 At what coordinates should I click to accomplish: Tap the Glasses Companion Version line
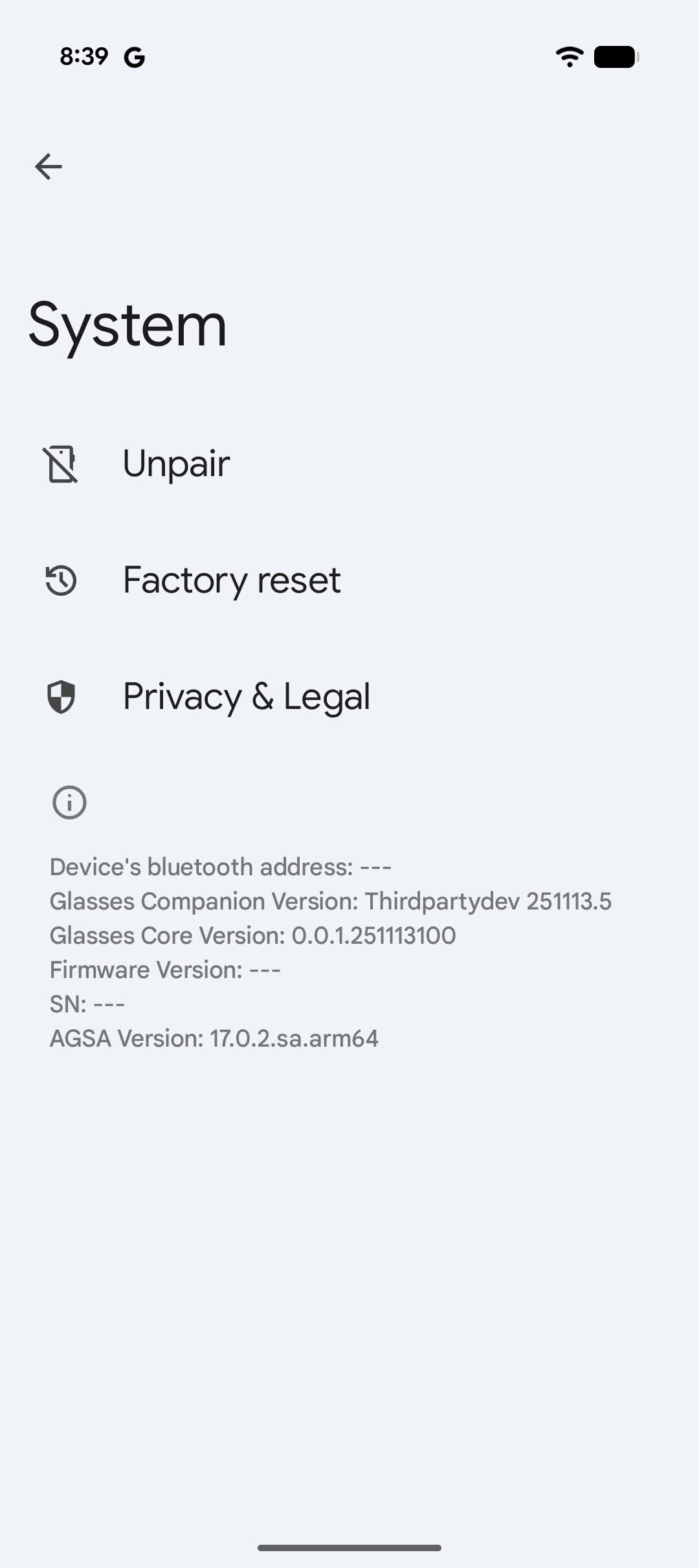click(330, 901)
